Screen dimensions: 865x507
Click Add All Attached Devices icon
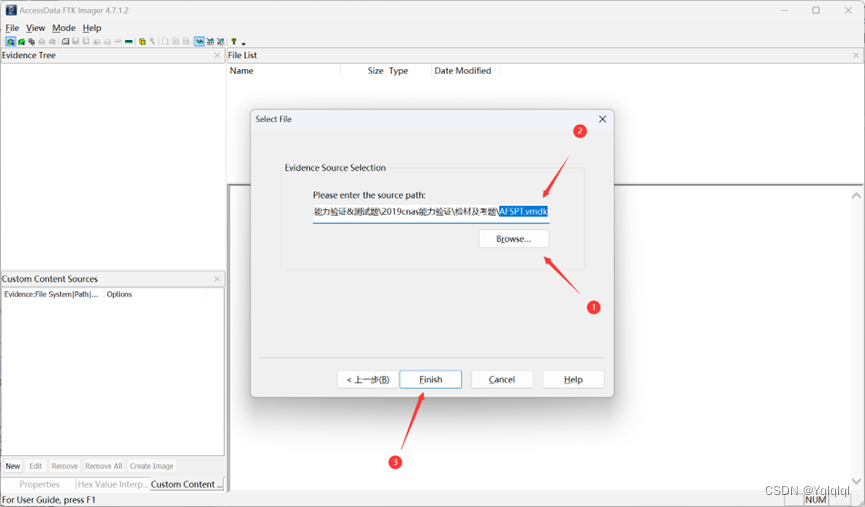(21, 41)
